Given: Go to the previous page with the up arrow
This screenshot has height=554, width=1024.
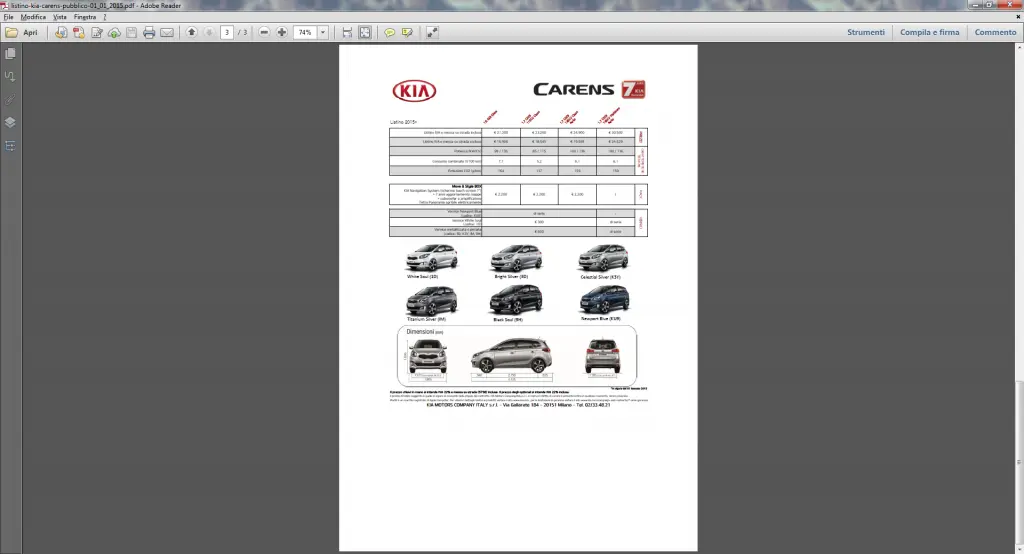Looking at the screenshot, I should (191, 32).
